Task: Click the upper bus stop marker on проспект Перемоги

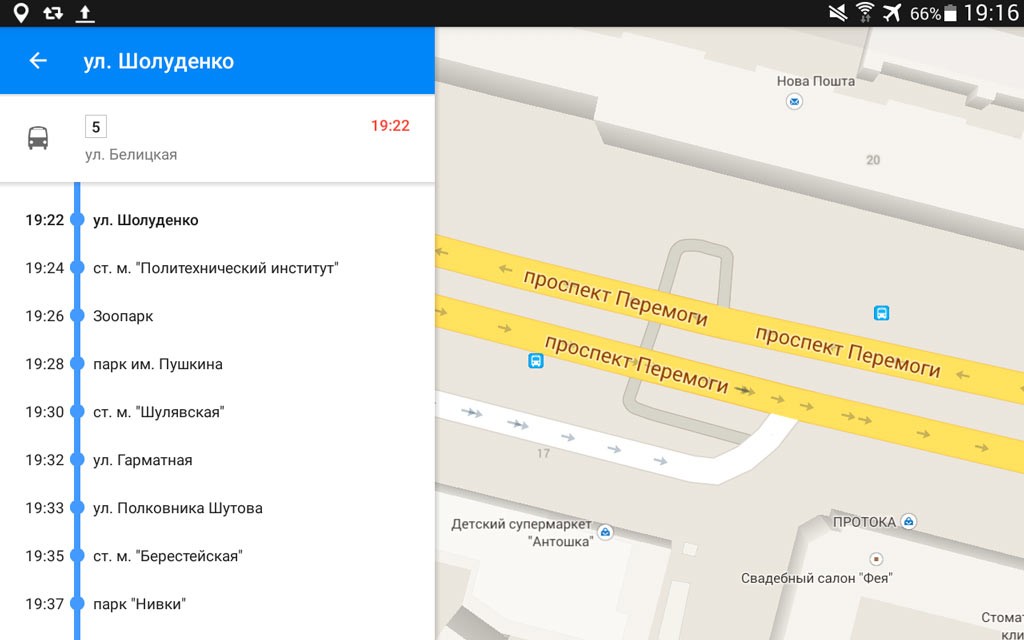Action: tap(881, 313)
